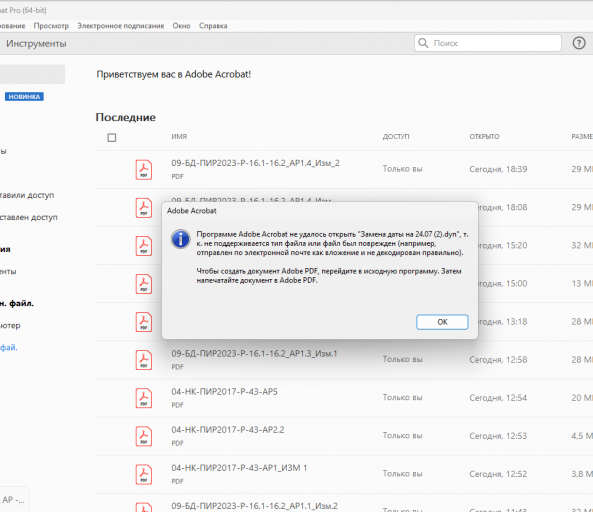This screenshot has width=593, height=512.
Task: Click the help question mark icon
Action: coord(579,43)
